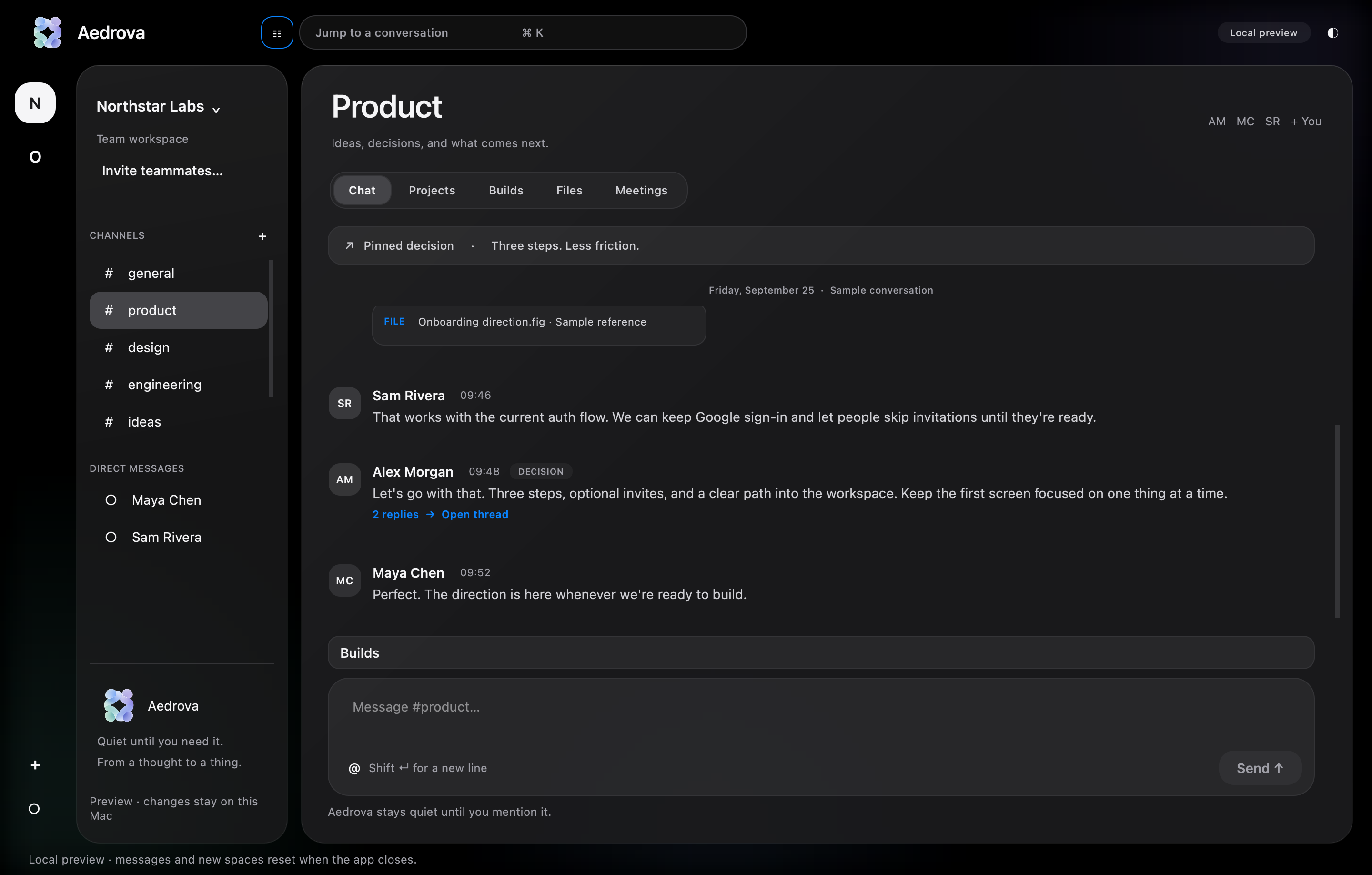This screenshot has height=875, width=1372.
Task: Toggle the sidebar list button beside the search bar
Action: 277,33
